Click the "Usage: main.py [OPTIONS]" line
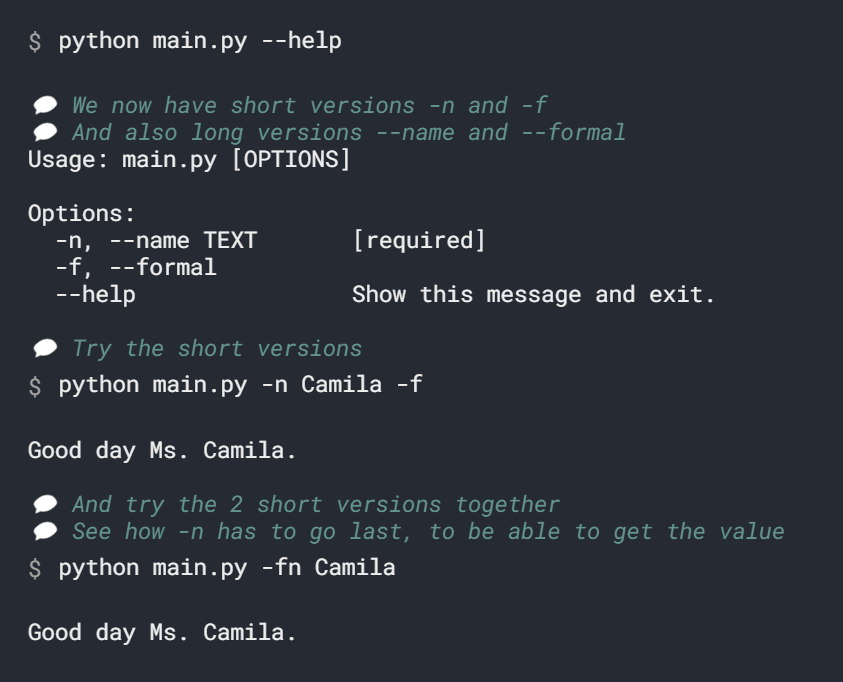Viewport: 843px width, 682px height. pos(189,159)
